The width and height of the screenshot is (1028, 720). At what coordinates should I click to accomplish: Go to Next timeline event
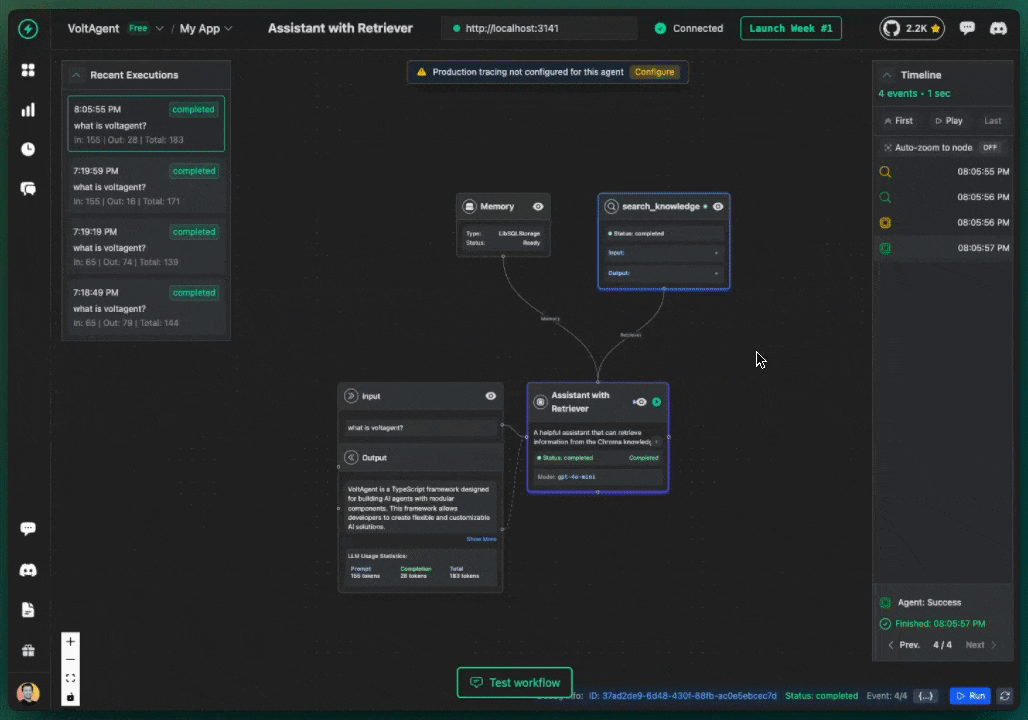981,645
